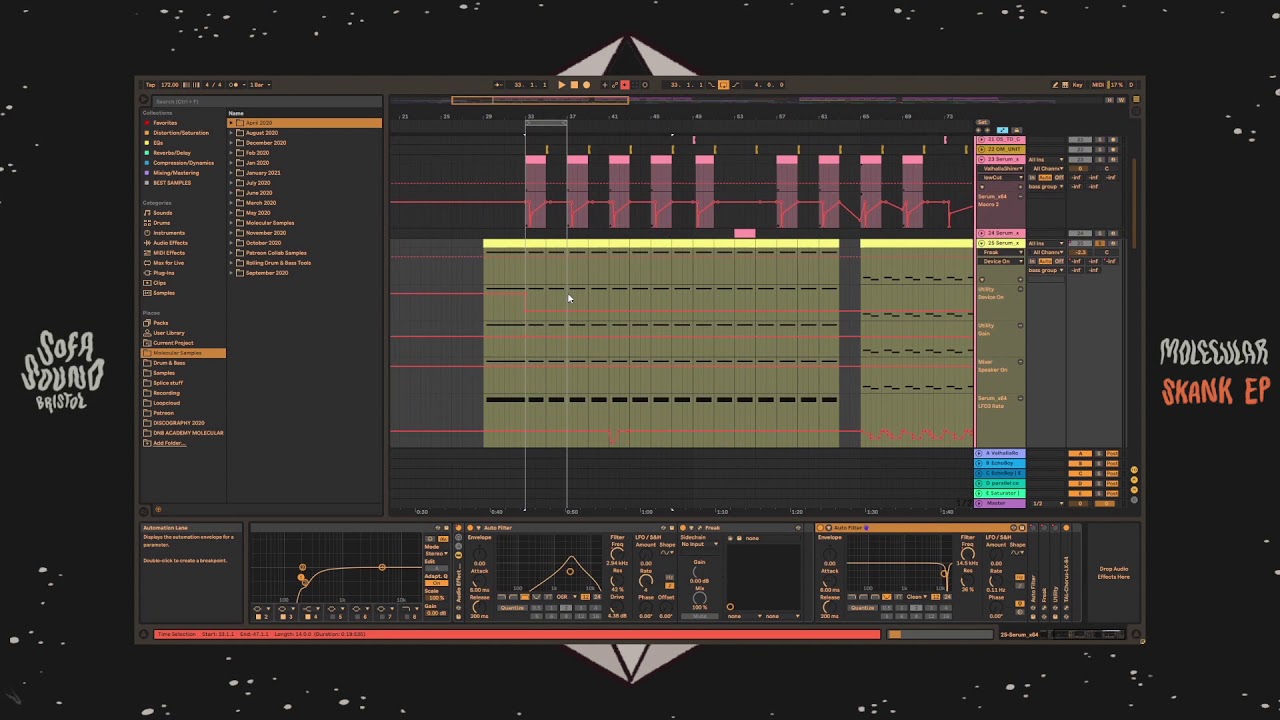Viewport: 1280px width, 720px height.
Task: Click the Tap tempo button
Action: pos(150,85)
